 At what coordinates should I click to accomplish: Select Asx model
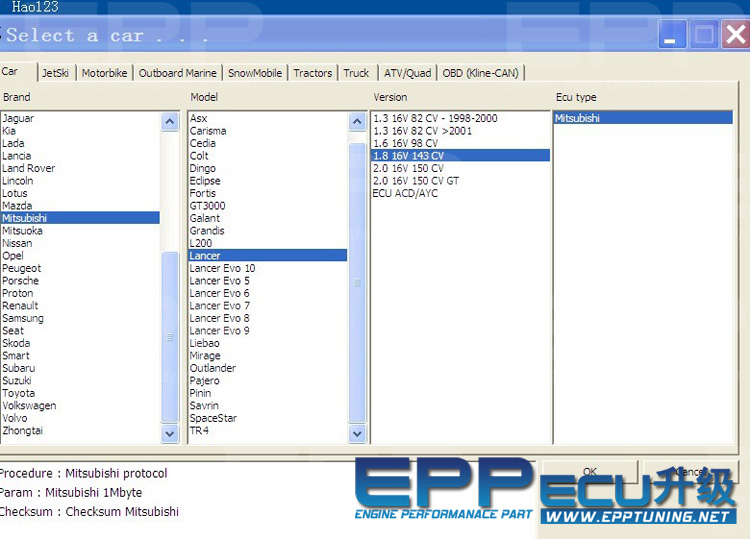click(268, 118)
